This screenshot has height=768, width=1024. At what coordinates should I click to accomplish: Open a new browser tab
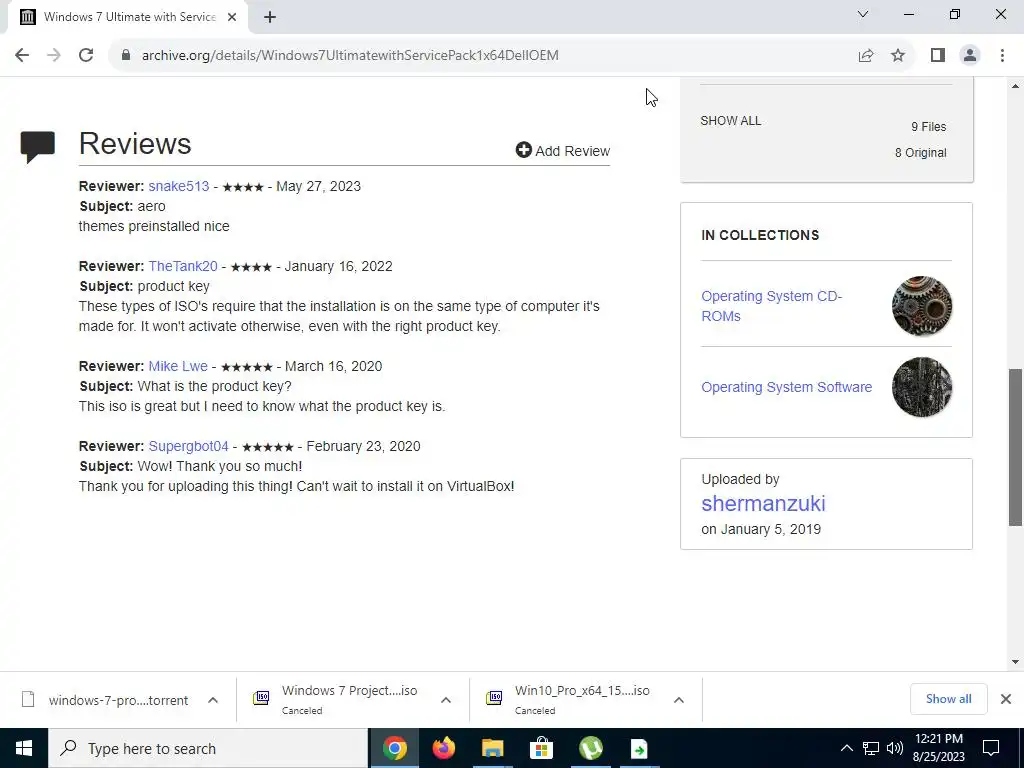pos(270,18)
